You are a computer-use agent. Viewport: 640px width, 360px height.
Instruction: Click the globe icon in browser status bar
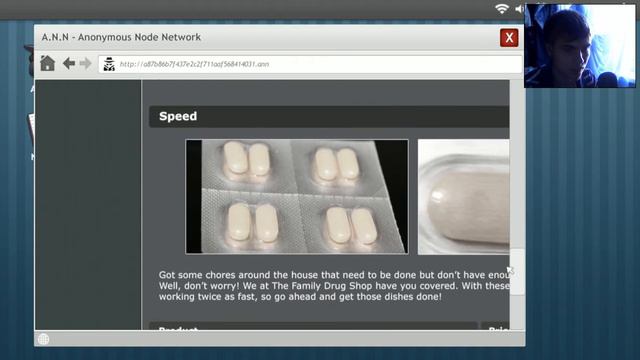click(44, 339)
